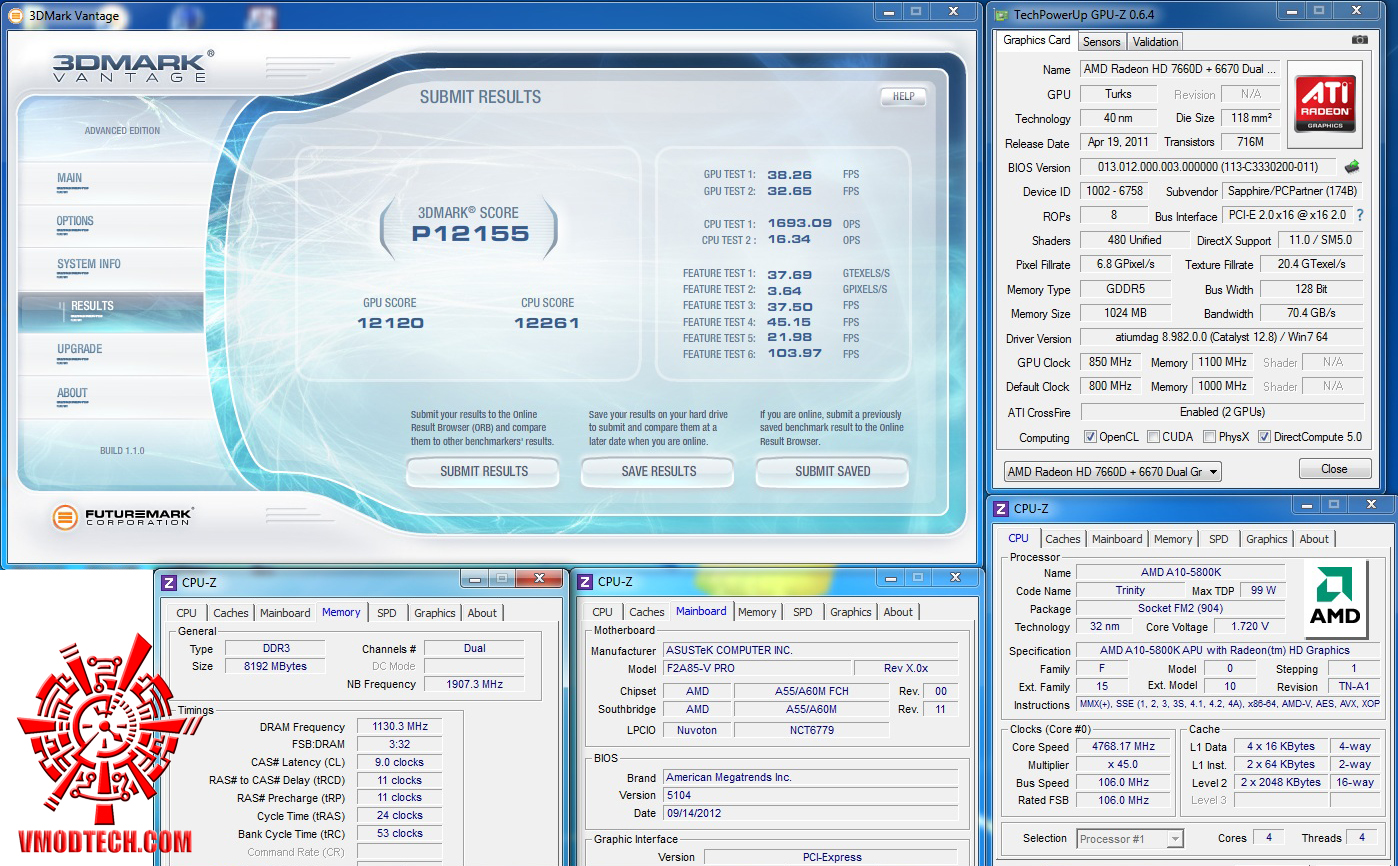The height and width of the screenshot is (866, 1398).
Task: Close GPU-Z with the Close button
Action: [x=1334, y=469]
